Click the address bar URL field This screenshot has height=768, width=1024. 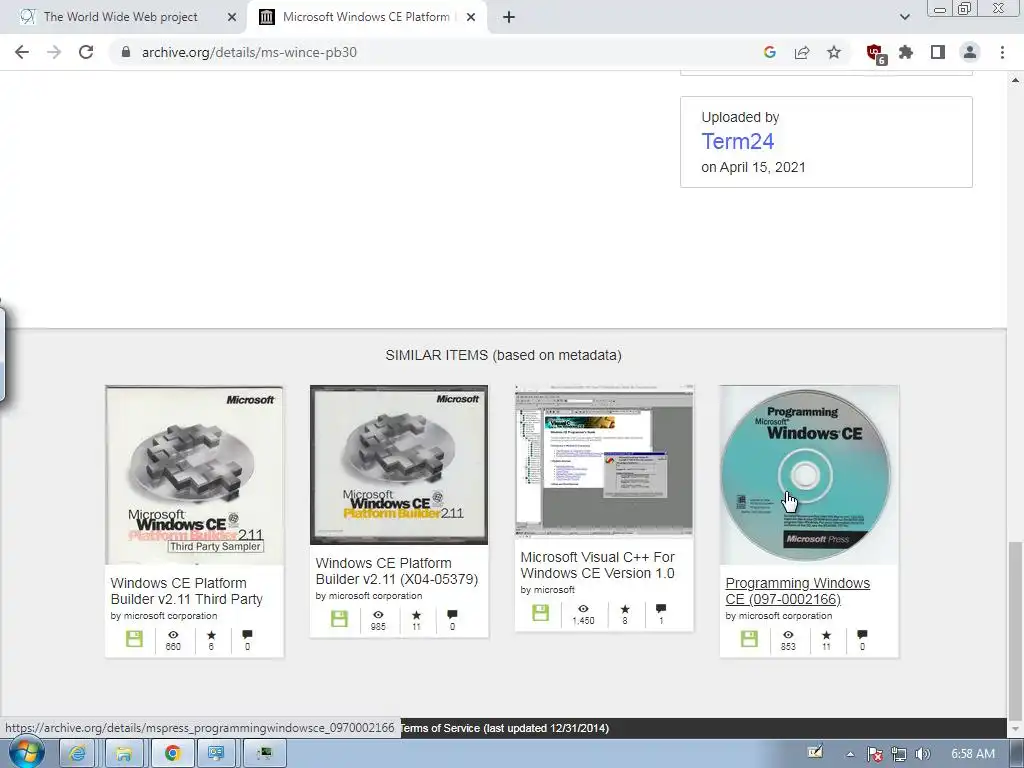(431, 52)
